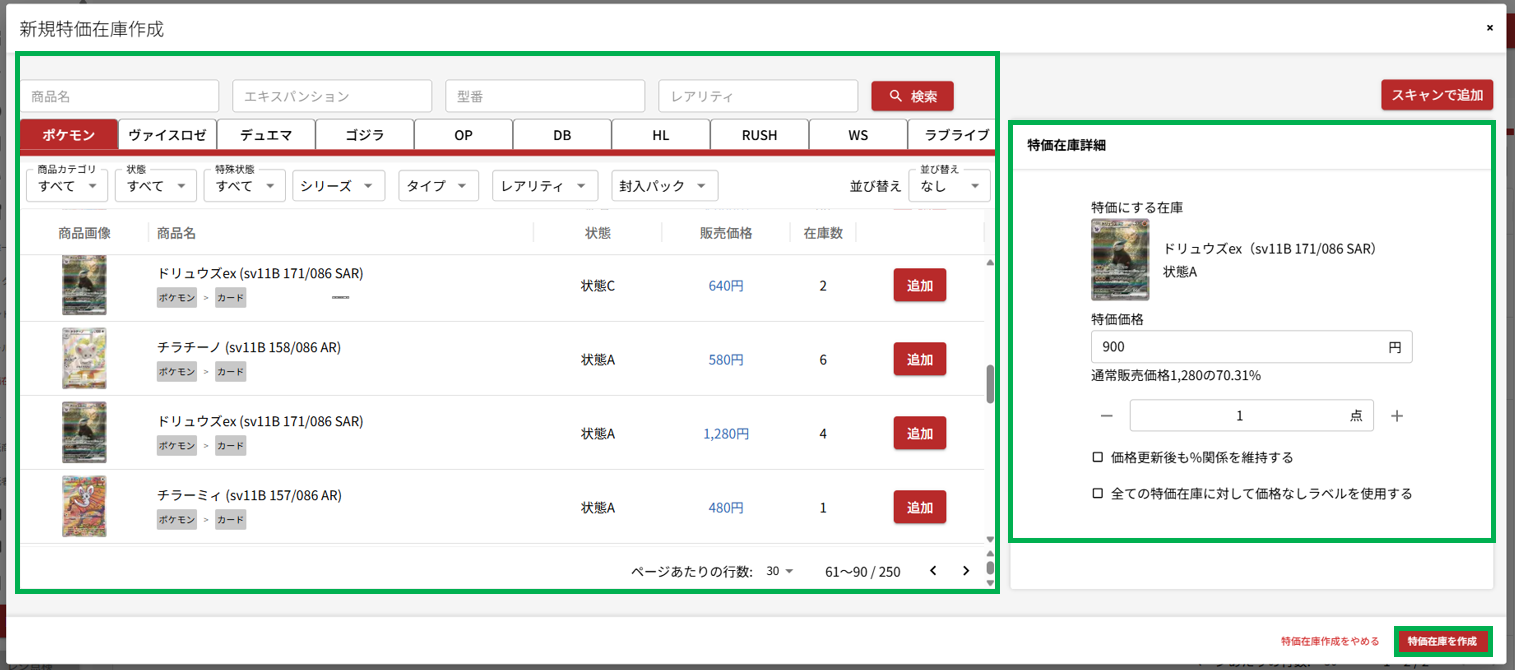1515x670 pixels.
Task: Expand the 封入パック dropdown
Action: (x=664, y=186)
